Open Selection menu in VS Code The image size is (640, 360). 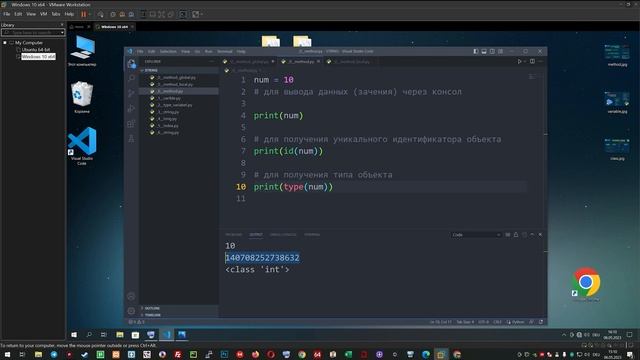[168, 51]
